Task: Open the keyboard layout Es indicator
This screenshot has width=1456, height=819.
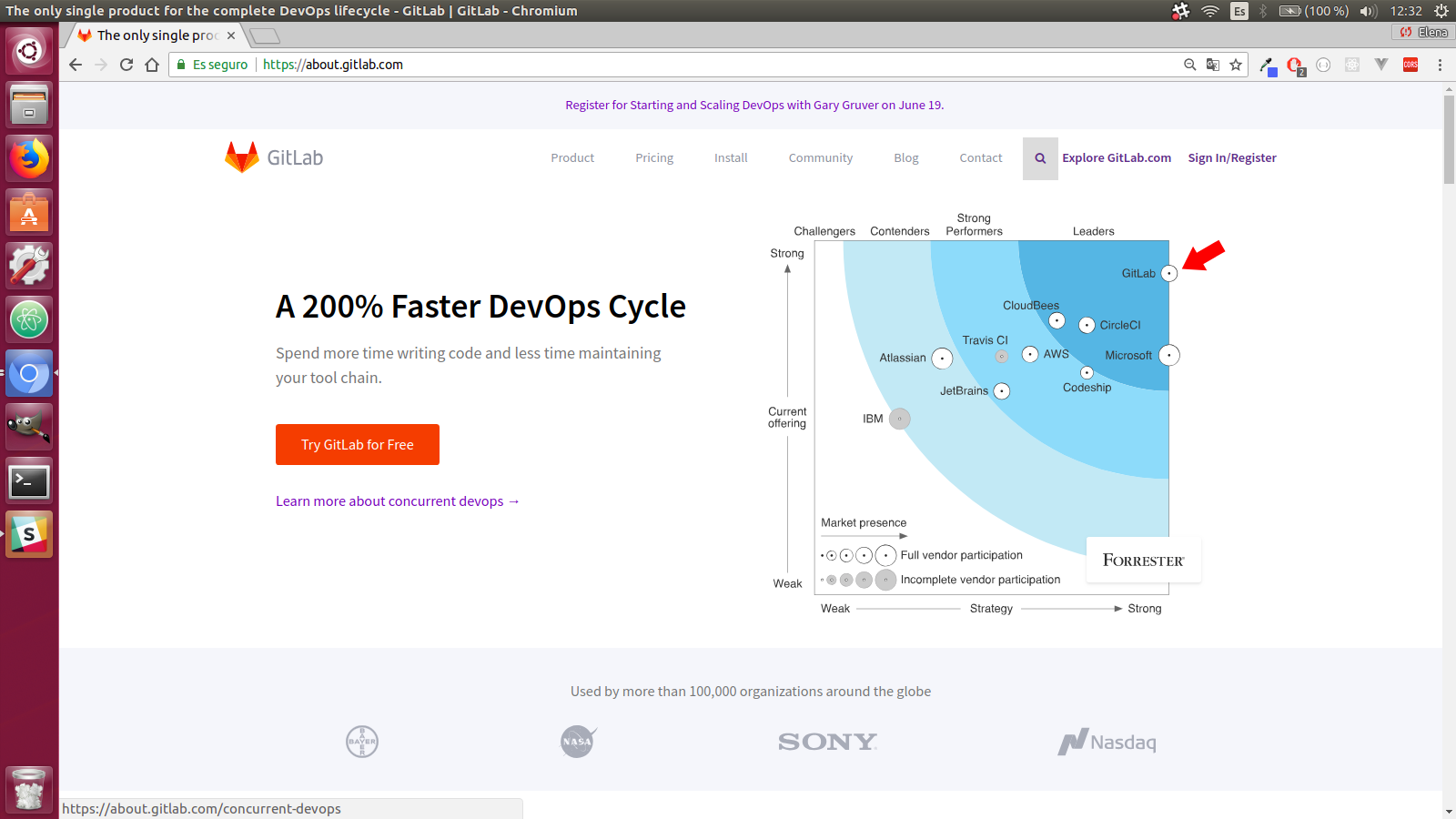Action: pyautogui.click(x=1239, y=11)
